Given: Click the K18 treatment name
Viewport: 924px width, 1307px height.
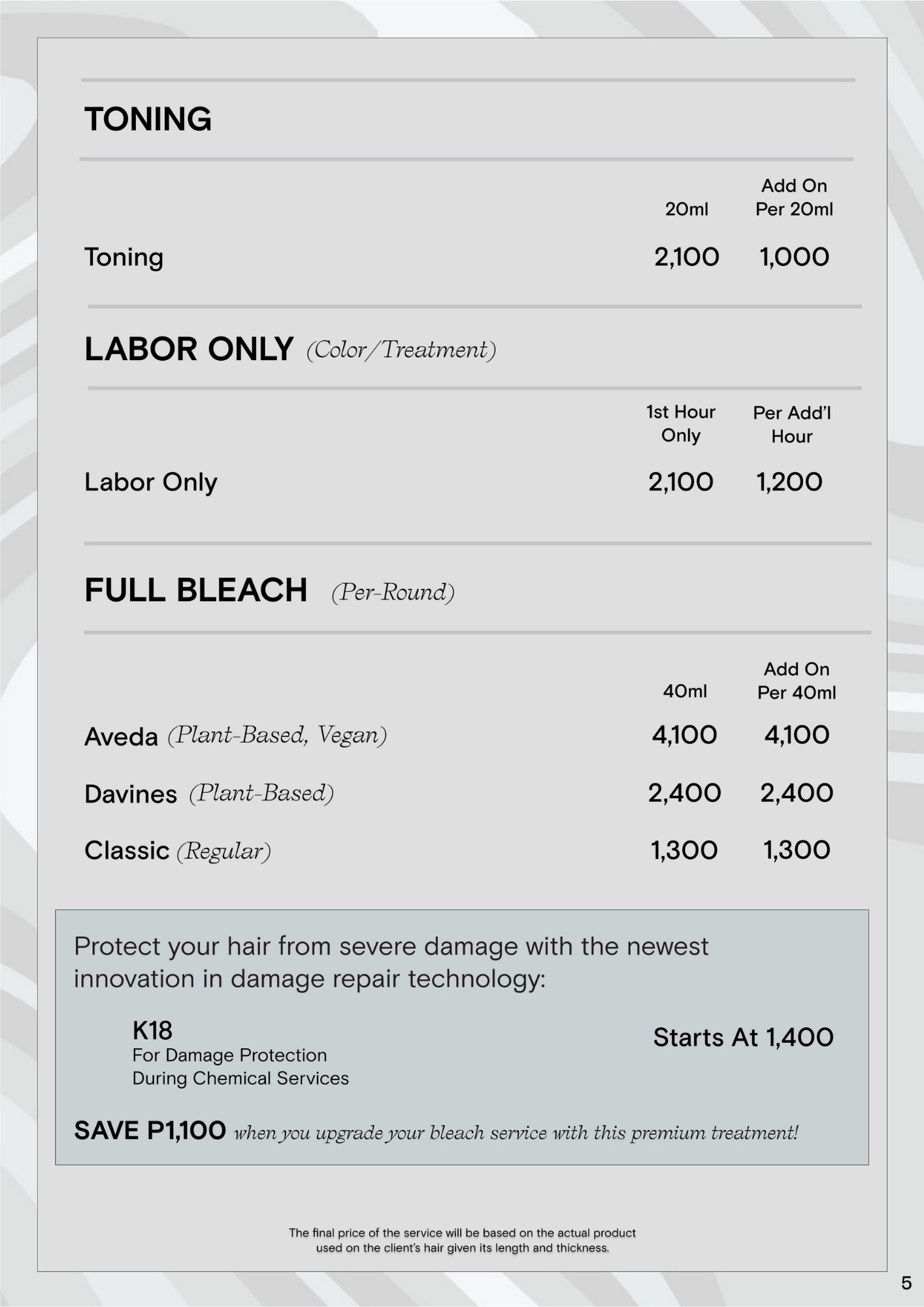Looking at the screenshot, I should click(x=152, y=1031).
